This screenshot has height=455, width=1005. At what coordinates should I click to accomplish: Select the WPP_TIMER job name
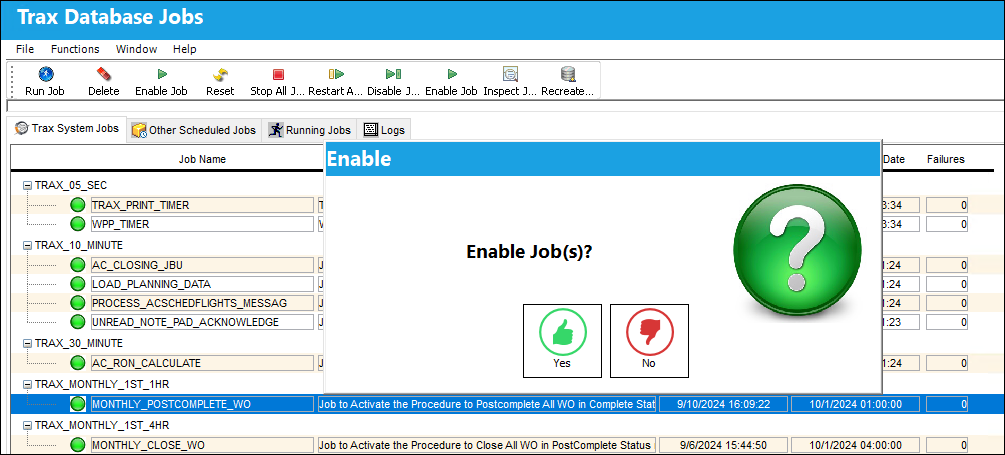(x=203, y=224)
